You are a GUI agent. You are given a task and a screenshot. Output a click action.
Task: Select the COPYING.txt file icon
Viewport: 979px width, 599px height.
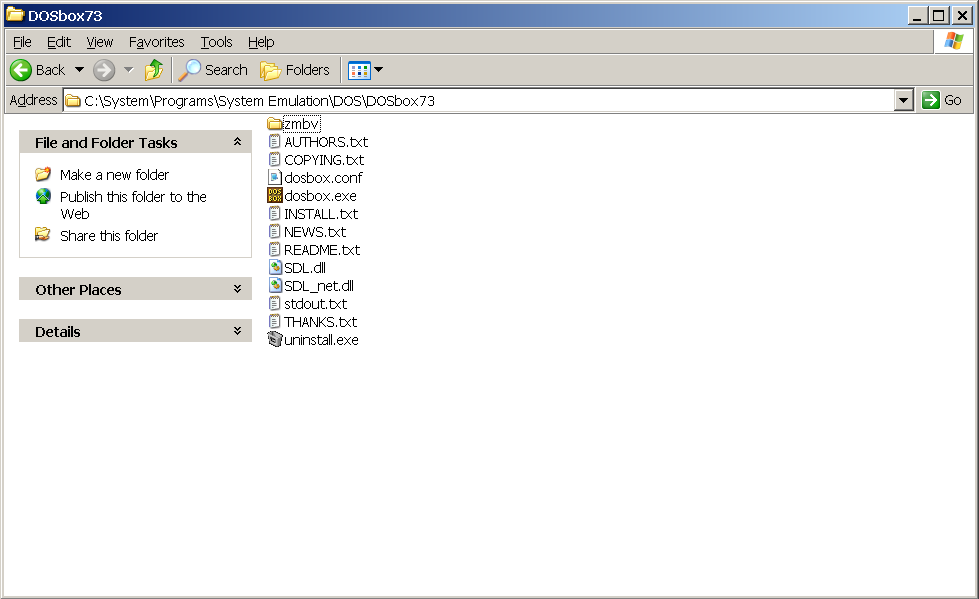[x=275, y=160]
